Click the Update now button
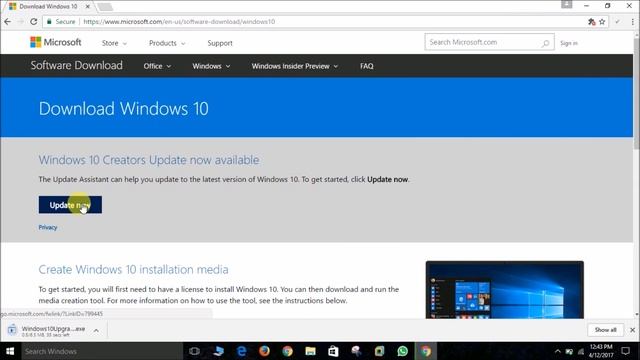The image size is (640, 360). (70, 205)
